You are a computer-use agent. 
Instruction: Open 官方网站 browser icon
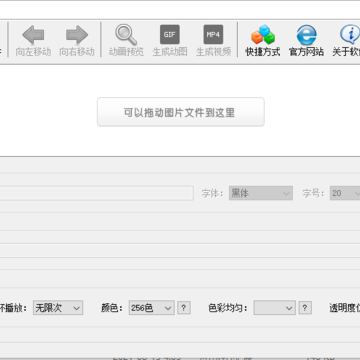306,35
